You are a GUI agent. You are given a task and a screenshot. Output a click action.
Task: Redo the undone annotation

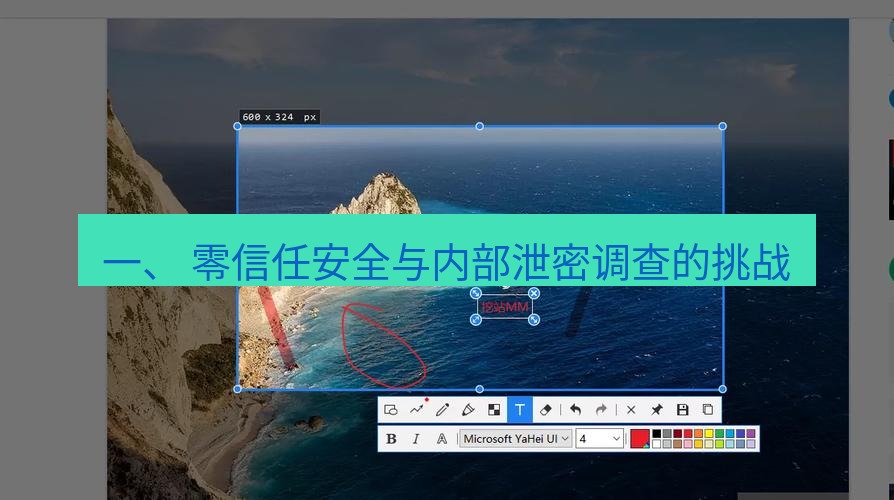coord(601,409)
